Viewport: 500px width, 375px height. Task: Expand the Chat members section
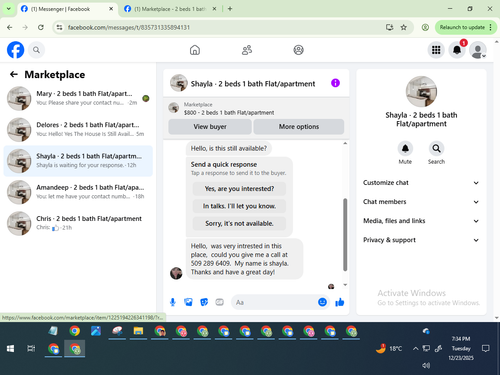[421, 202]
